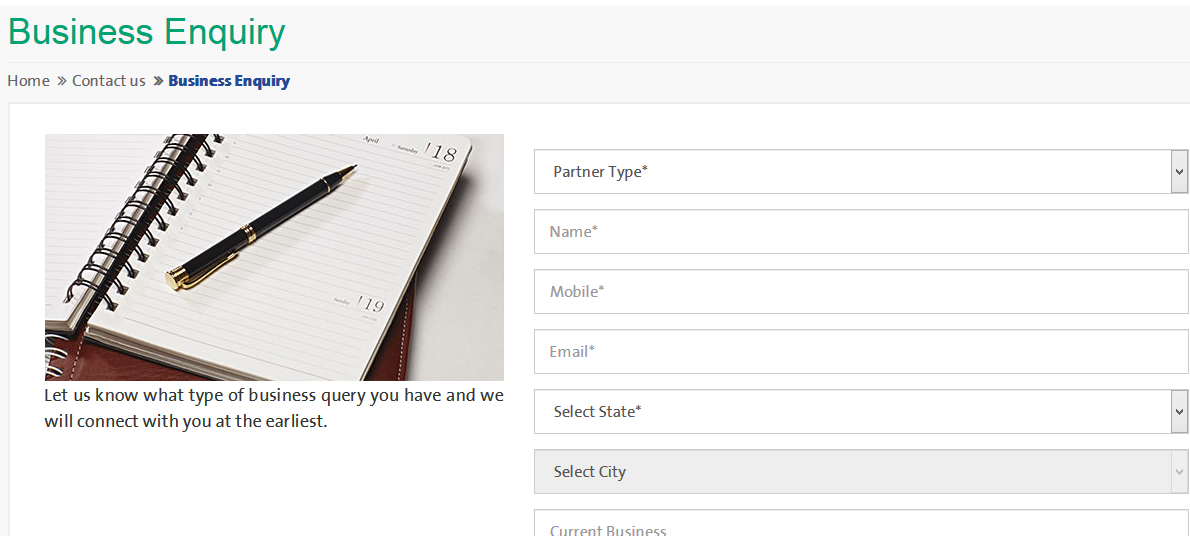The width and height of the screenshot is (1190, 536).
Task: Open the Contact us breadcrumb link
Action: (x=109, y=80)
